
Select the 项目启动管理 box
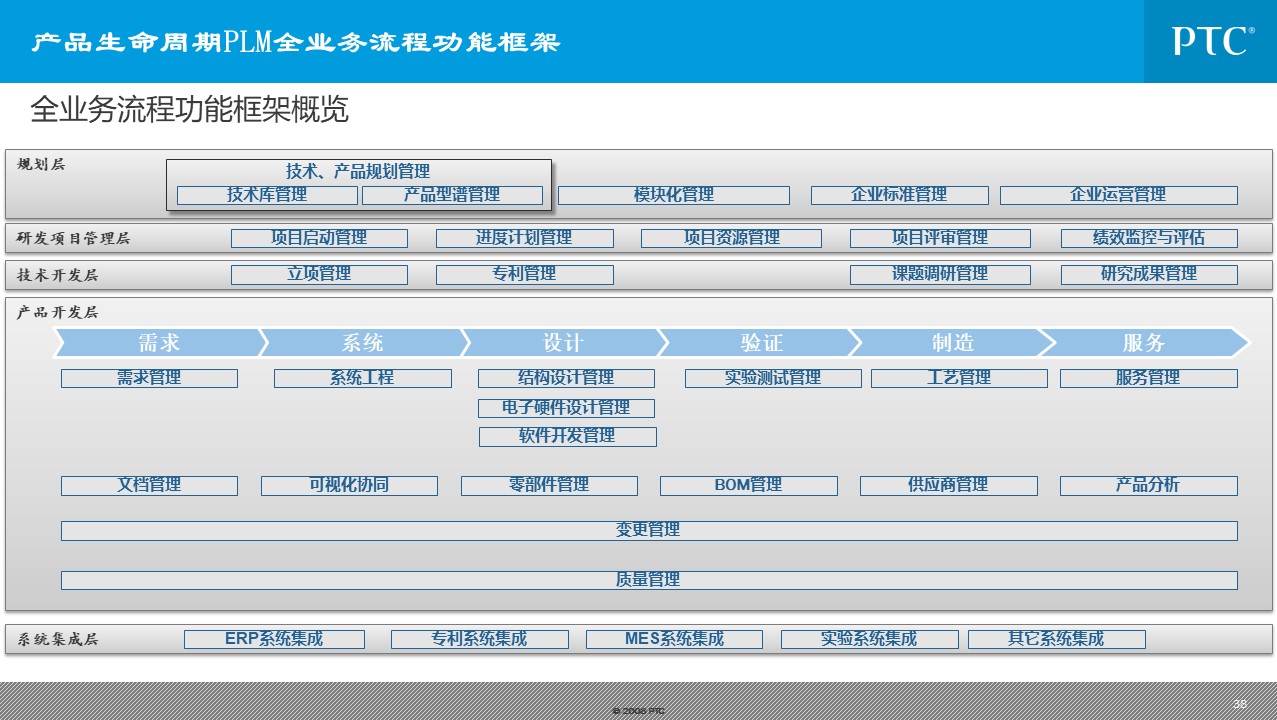click(319, 238)
